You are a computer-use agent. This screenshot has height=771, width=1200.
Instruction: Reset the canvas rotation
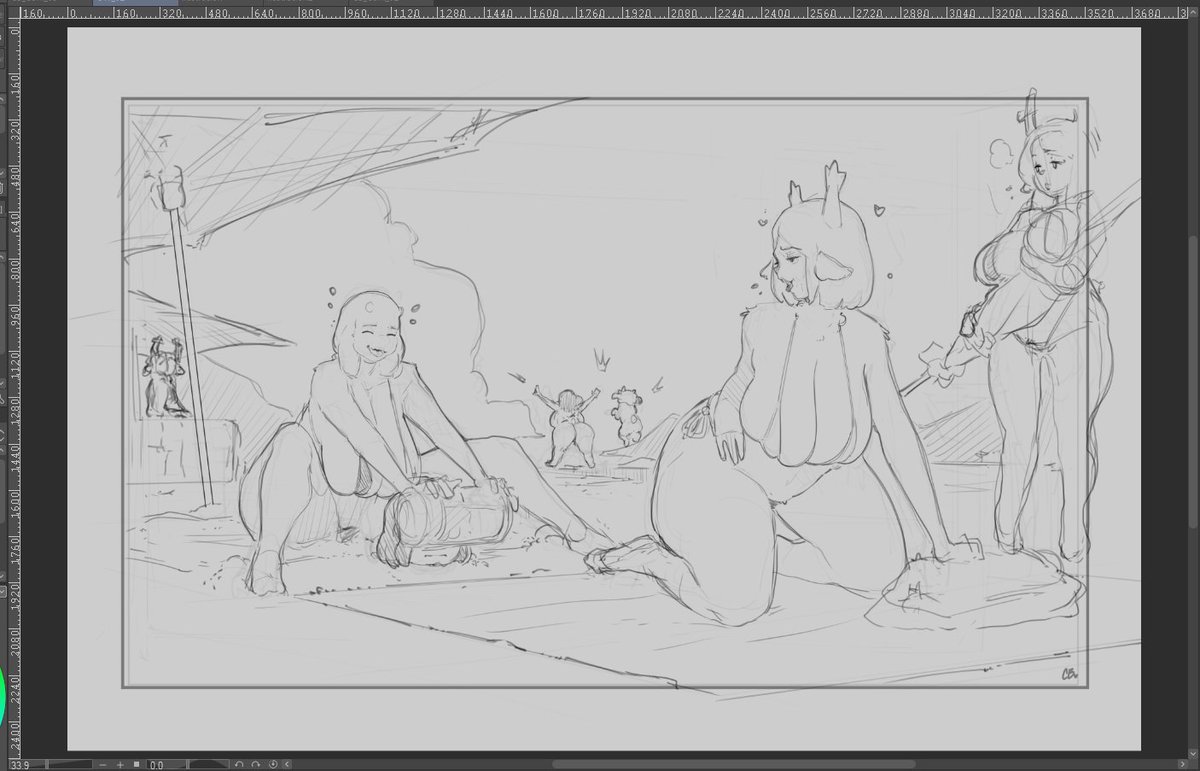273,765
